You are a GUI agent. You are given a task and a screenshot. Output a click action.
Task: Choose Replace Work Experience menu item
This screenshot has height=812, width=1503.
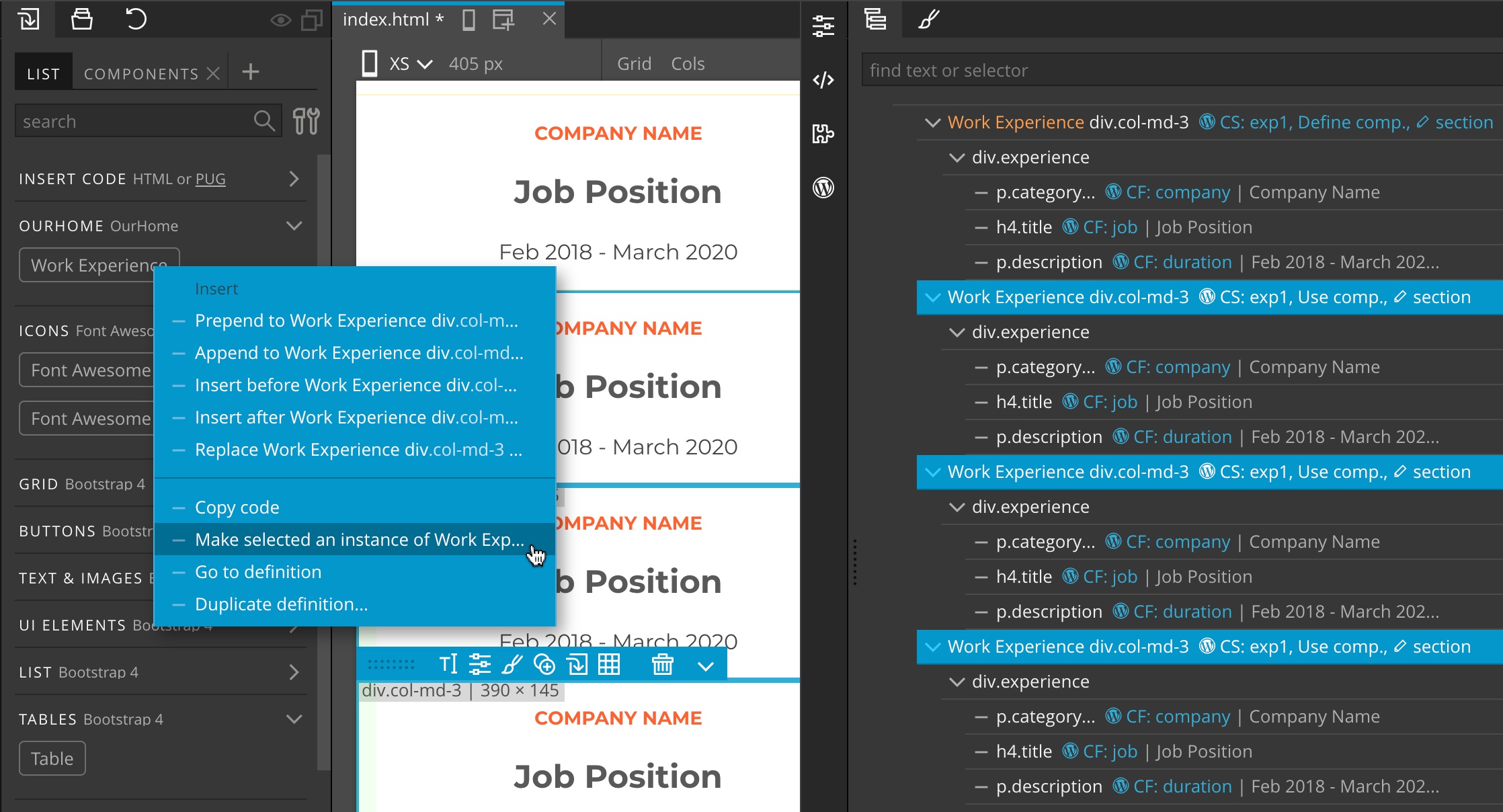(355, 450)
